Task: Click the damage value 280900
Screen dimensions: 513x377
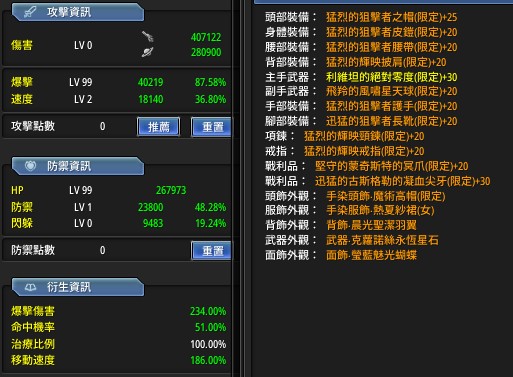Action: click(x=206, y=52)
